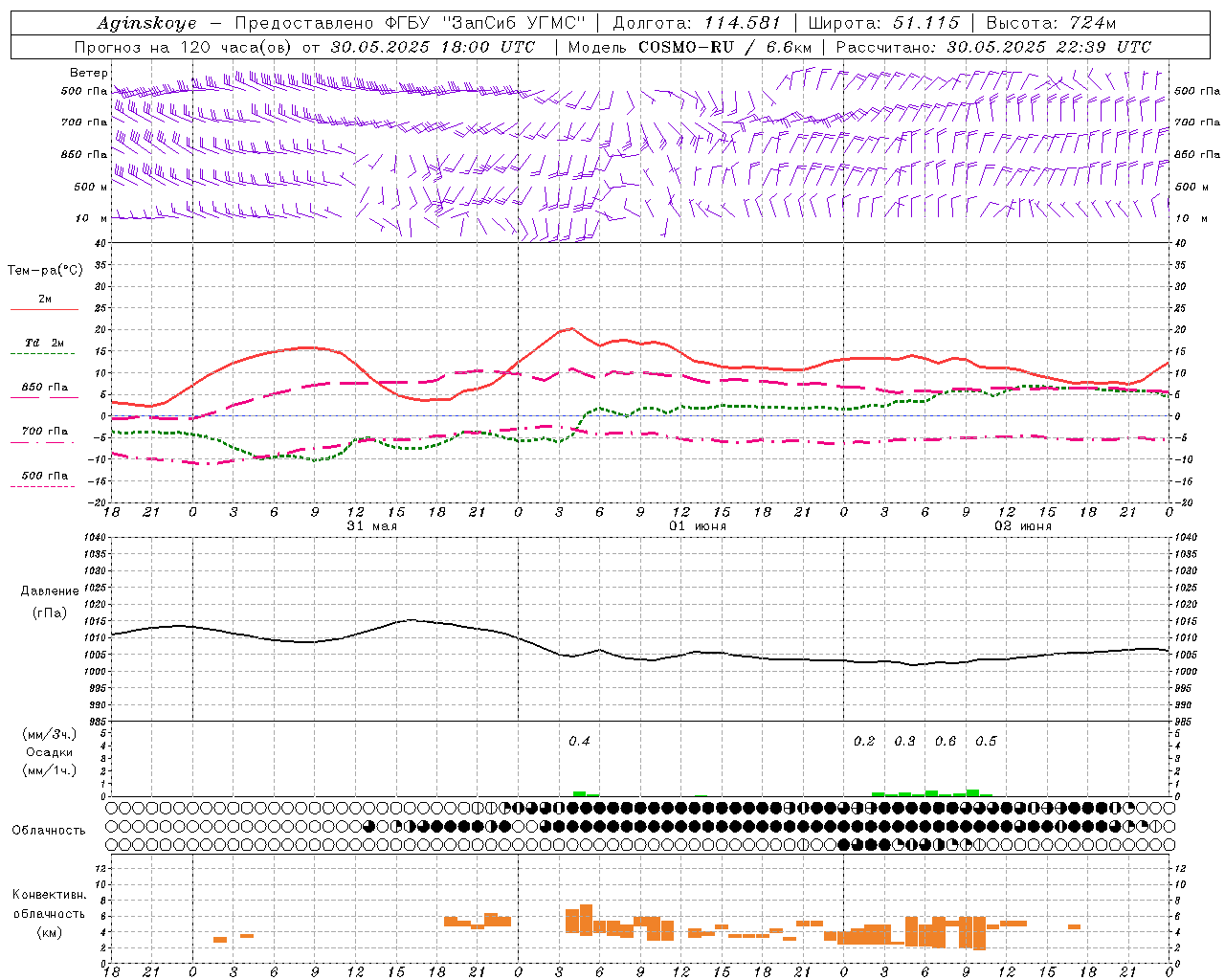The width and height of the screenshot is (1225, 980).
Task: Click the 850 гПа entry in temperature legend
Action: pos(45,388)
